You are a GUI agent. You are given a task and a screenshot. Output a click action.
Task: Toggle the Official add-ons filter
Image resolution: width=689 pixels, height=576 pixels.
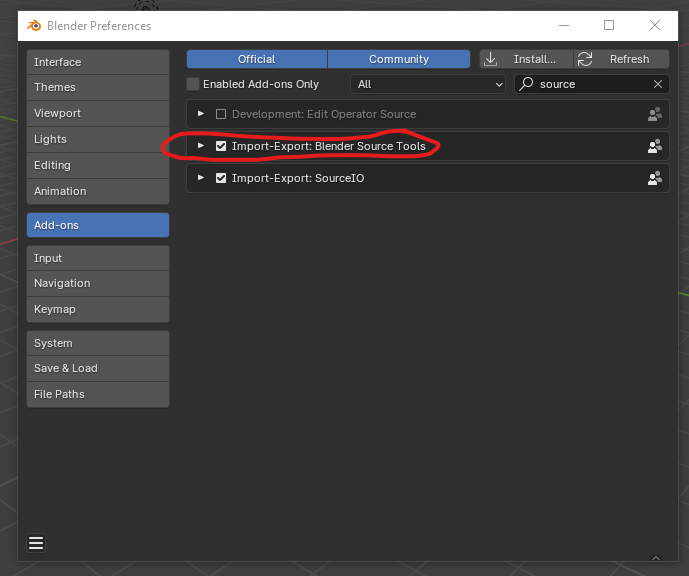(257, 59)
